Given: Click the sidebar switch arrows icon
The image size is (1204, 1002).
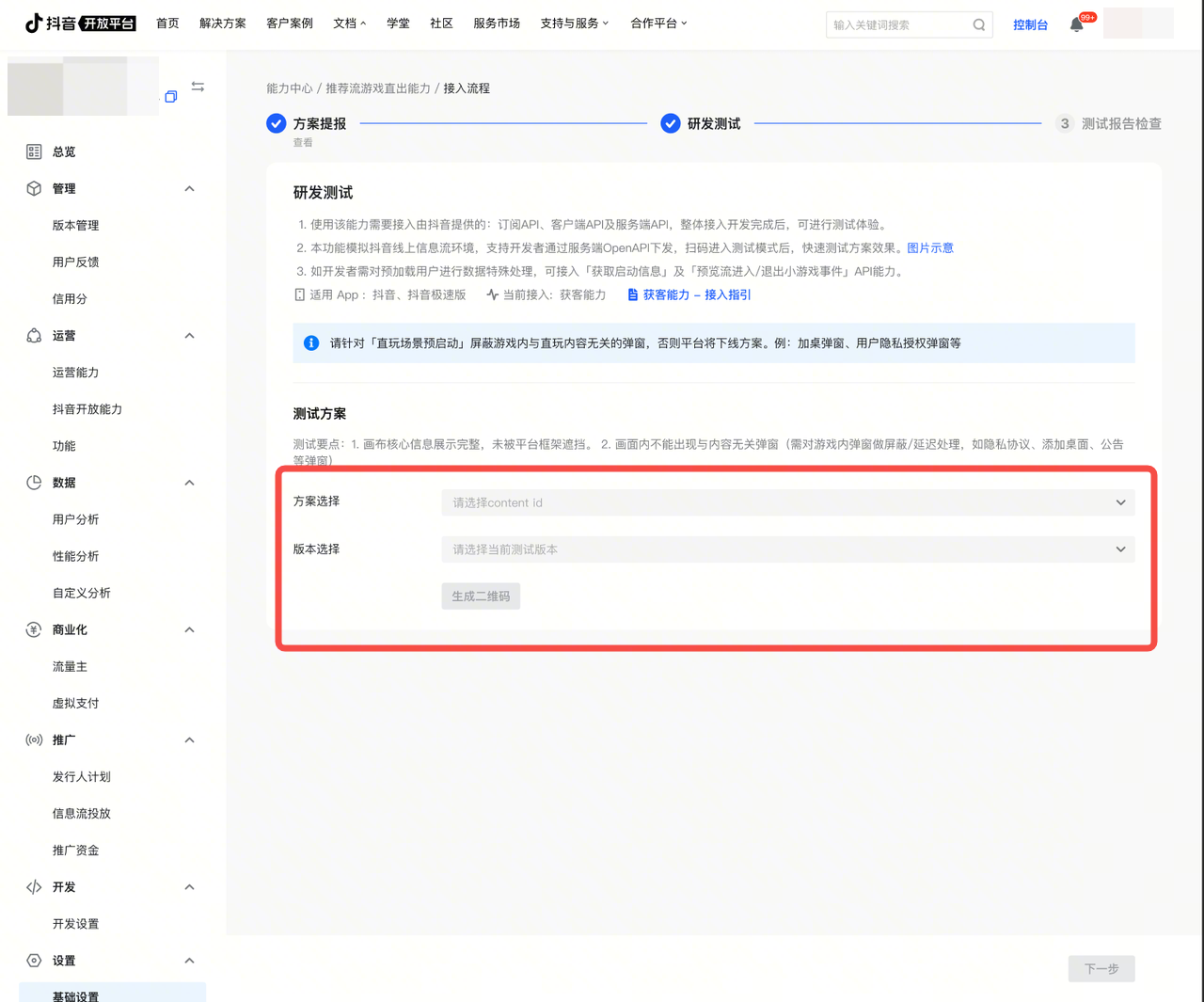Looking at the screenshot, I should (198, 87).
